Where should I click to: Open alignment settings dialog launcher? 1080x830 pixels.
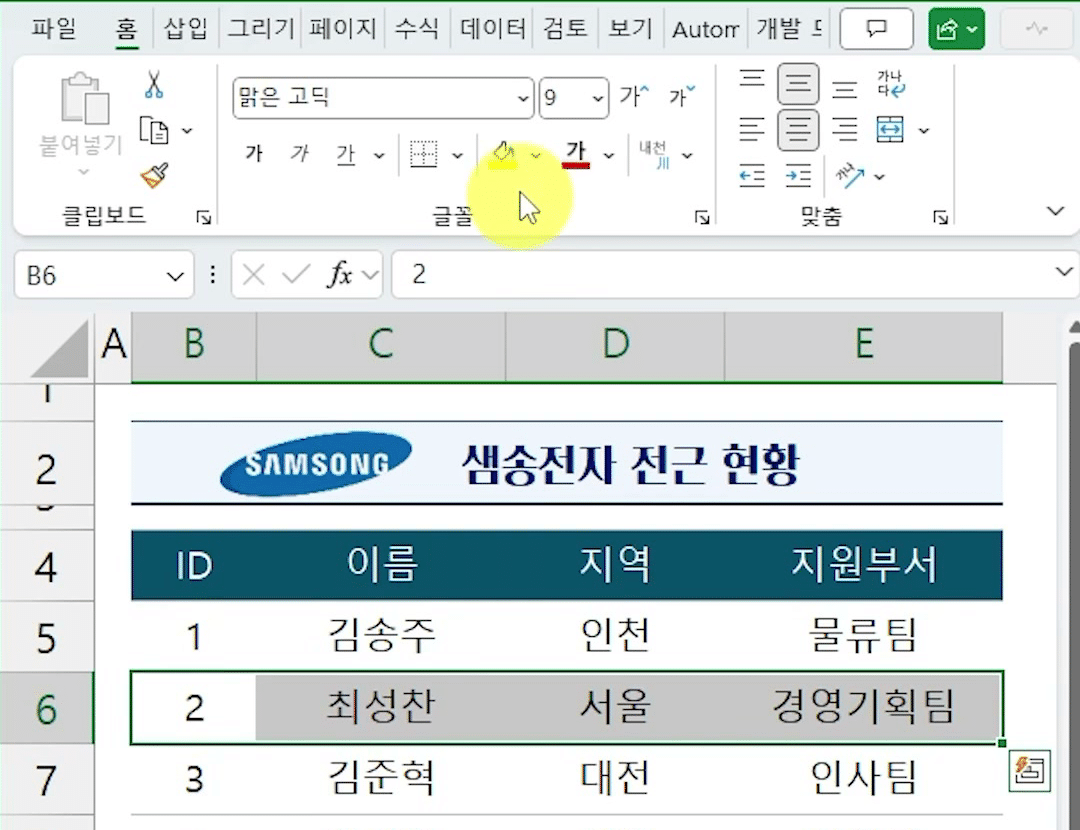pyautogui.click(x=940, y=218)
